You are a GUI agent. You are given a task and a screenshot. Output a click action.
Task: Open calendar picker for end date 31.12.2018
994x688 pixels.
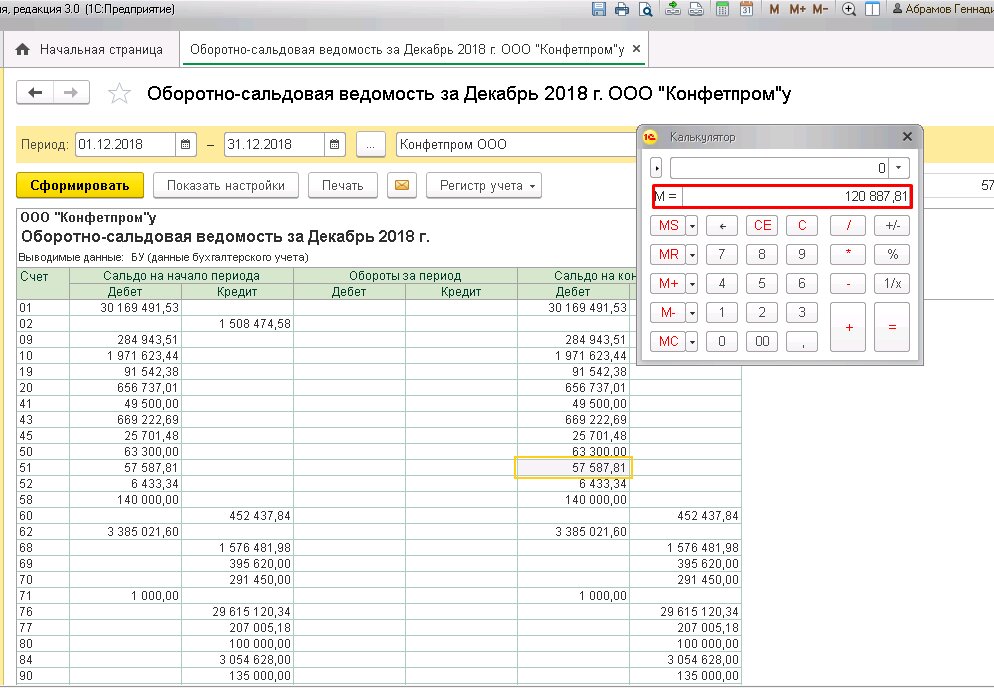pos(335,145)
